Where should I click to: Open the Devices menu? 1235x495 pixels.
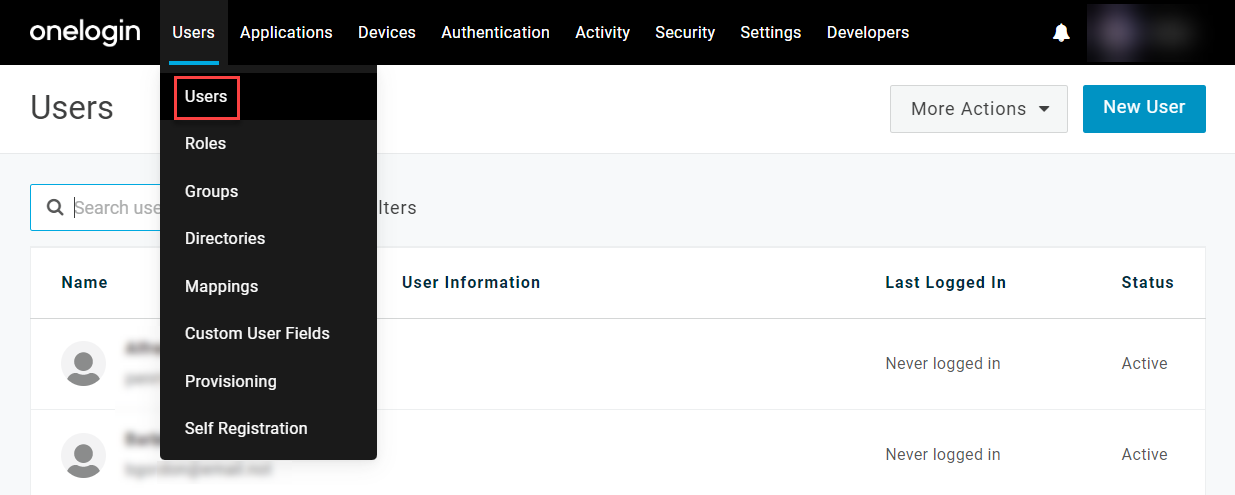(x=387, y=32)
